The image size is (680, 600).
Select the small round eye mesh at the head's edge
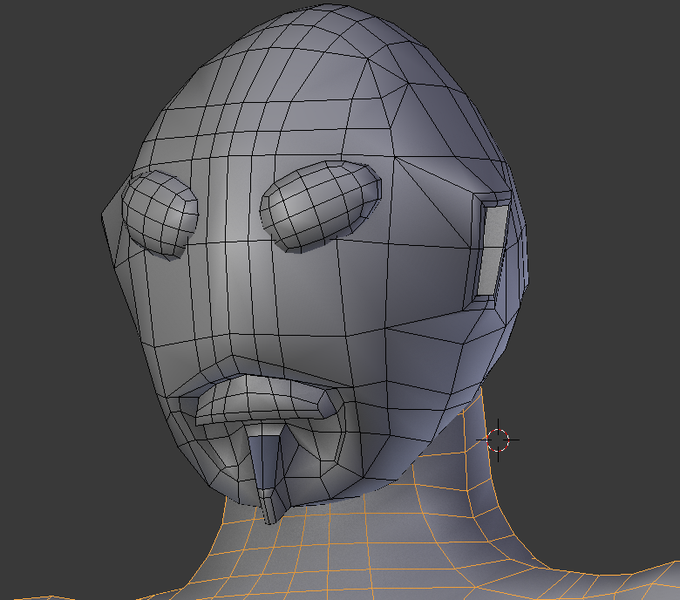(160, 215)
